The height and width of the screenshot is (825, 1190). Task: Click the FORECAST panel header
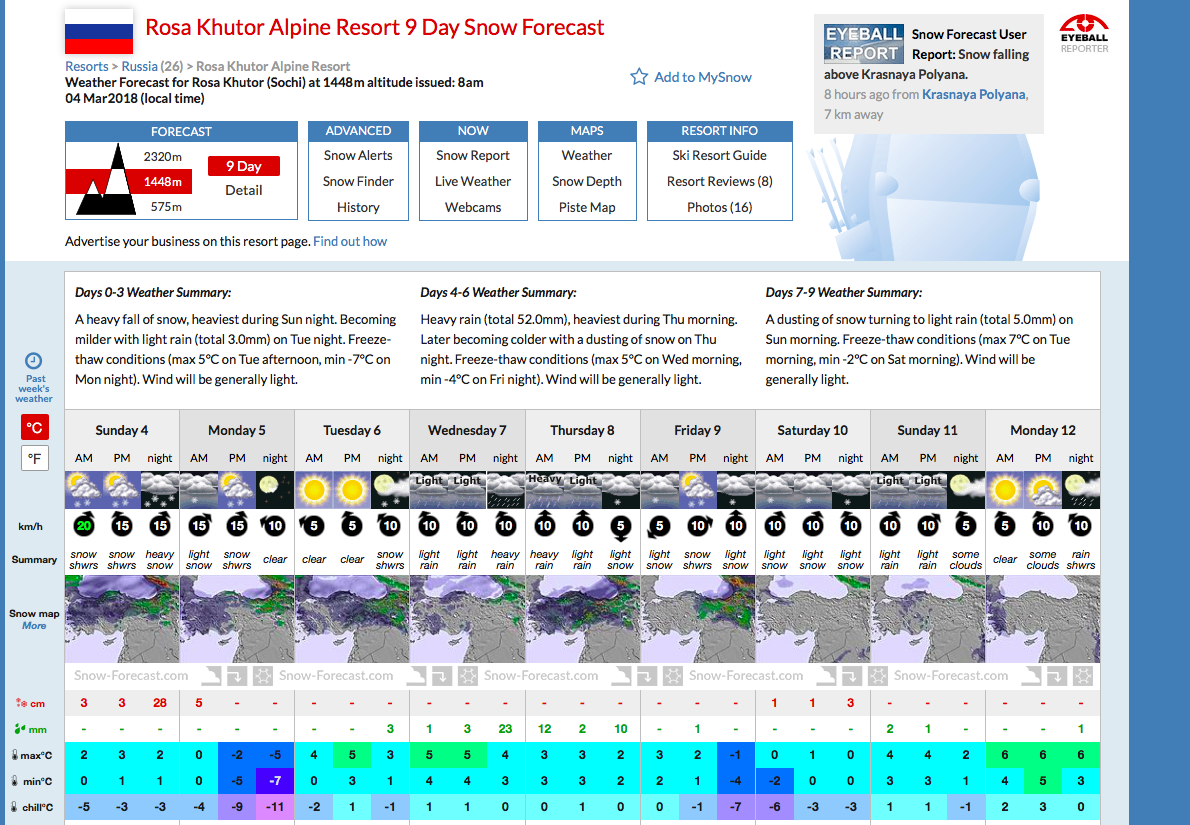[181, 131]
